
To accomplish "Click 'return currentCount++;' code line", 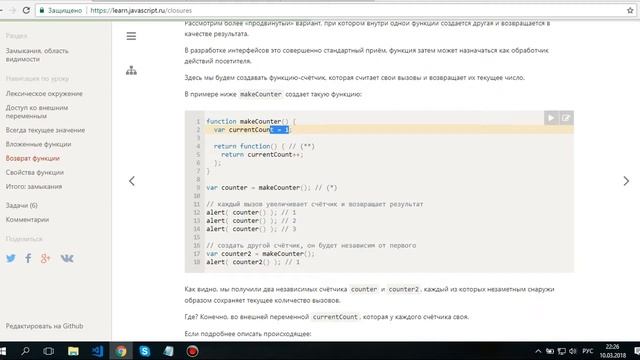I will (262, 155).
